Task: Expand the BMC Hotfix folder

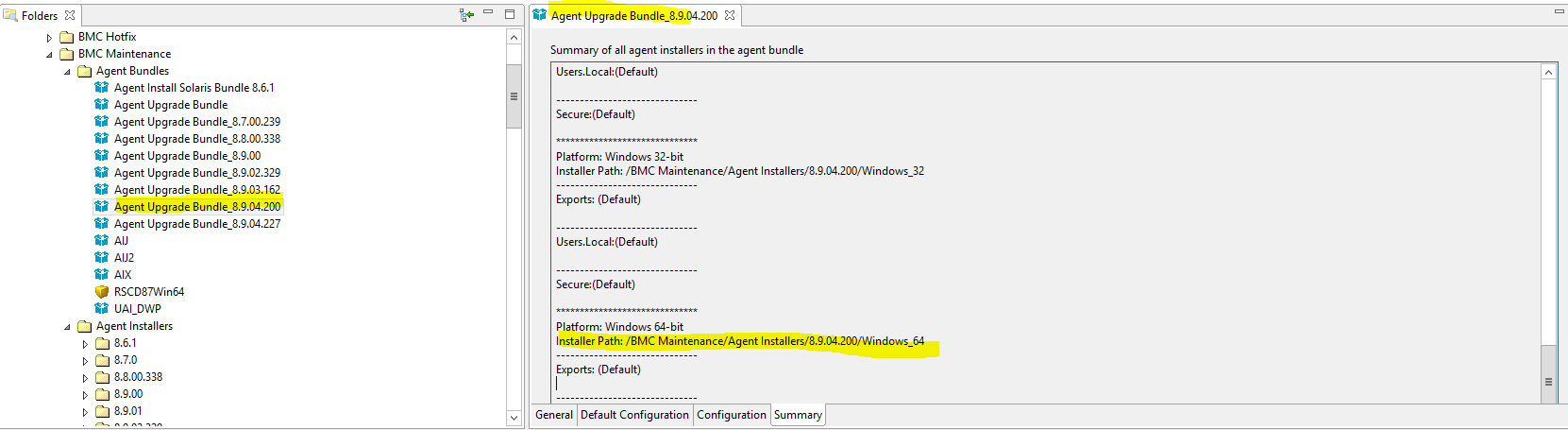Action: pyautogui.click(x=49, y=38)
